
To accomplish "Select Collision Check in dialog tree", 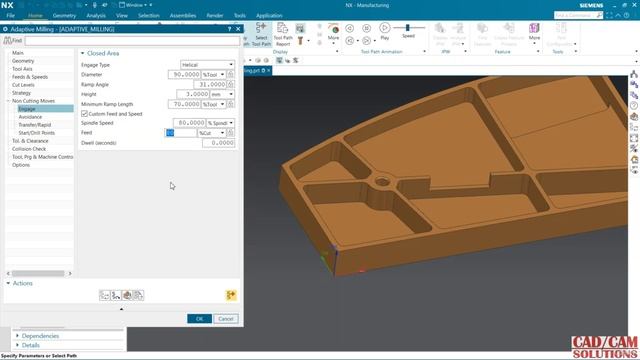I will click(x=29, y=149).
